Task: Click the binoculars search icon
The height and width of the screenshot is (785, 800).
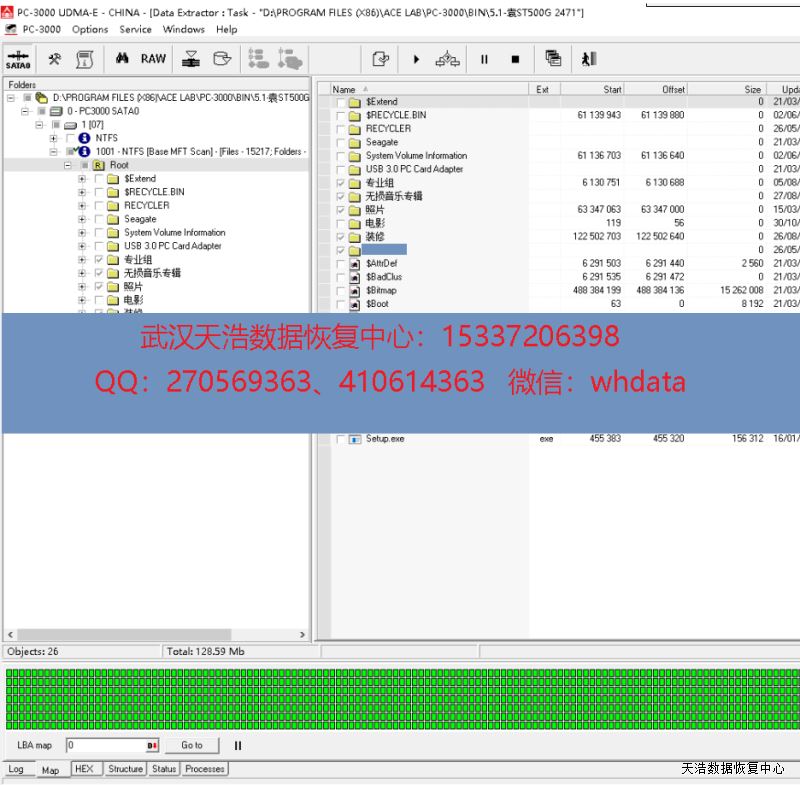Action: coord(122,59)
